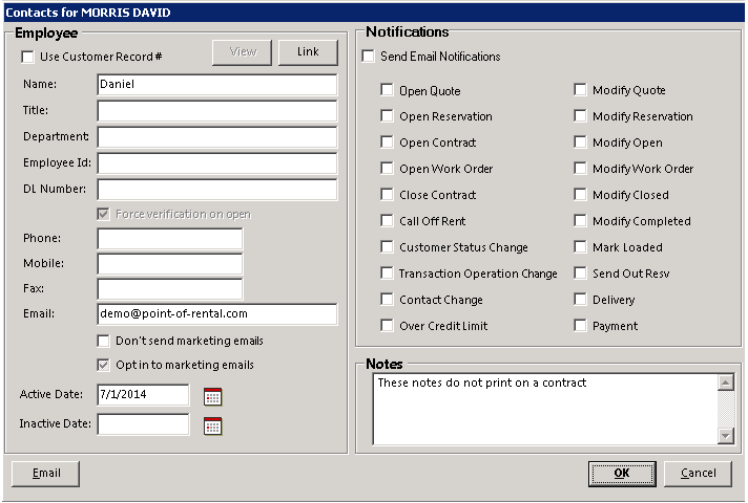The width and height of the screenshot is (748, 503).
Task: Toggle Use Customer Record # checkbox
Action: [x=28, y=57]
